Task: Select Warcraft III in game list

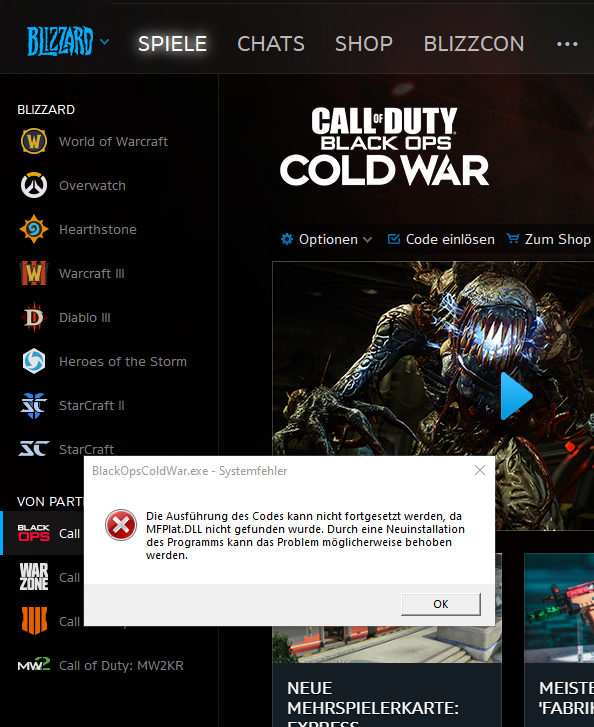Action: pos(92,274)
